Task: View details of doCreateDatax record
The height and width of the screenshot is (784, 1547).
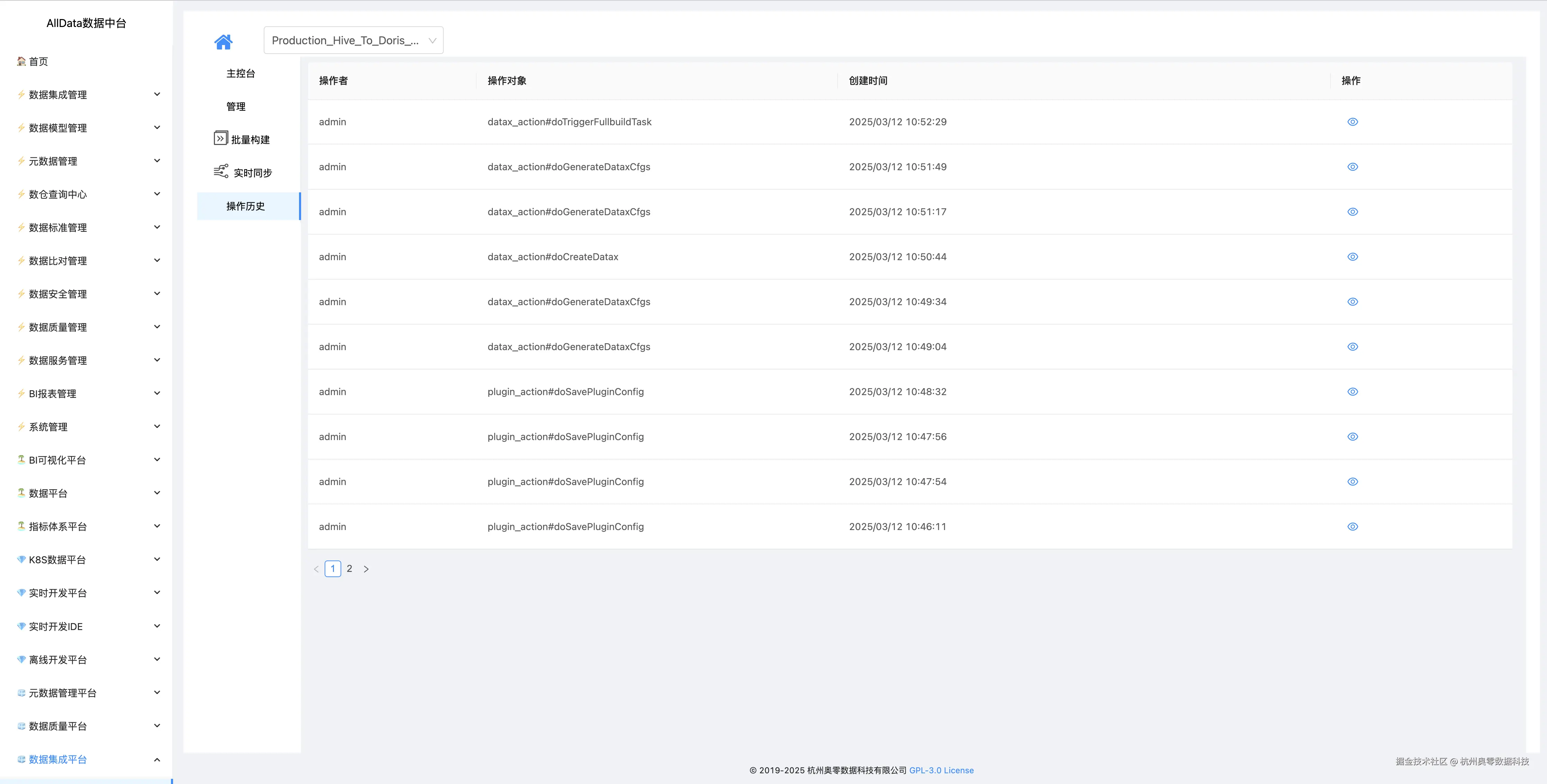Action: (x=1352, y=257)
